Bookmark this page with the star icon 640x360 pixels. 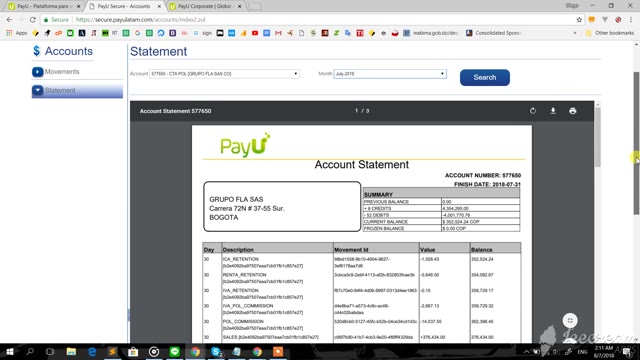tap(579, 20)
